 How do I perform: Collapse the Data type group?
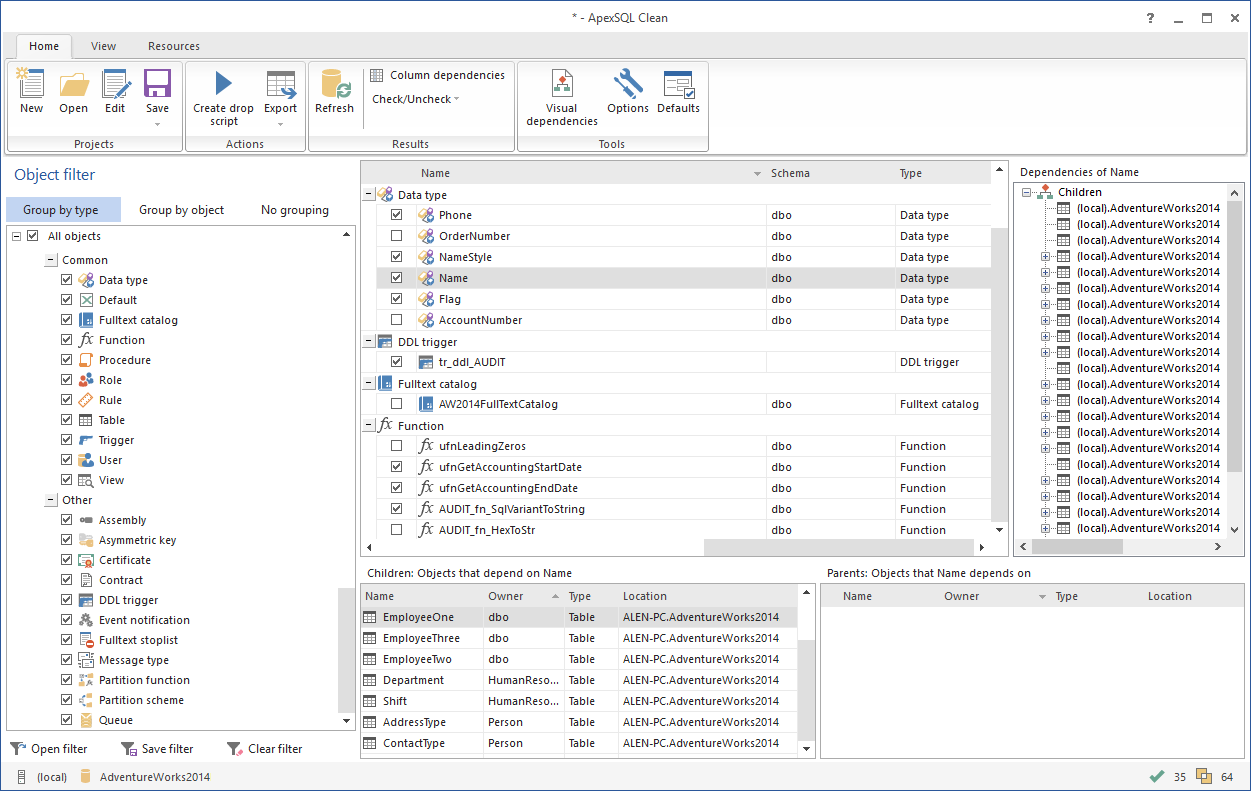tap(370, 194)
